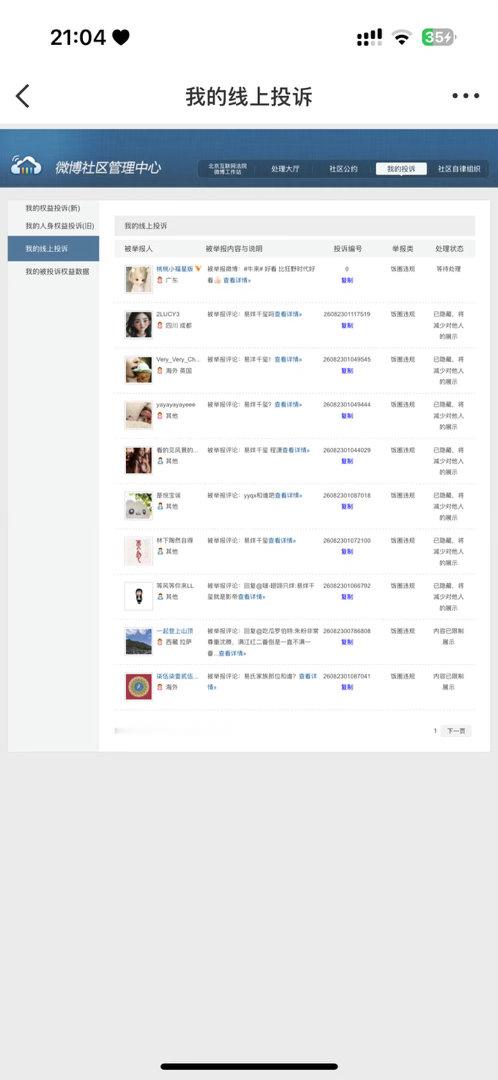This screenshot has height=1080, width=498.
Task: Open the three-dots more menu
Action: (x=466, y=96)
